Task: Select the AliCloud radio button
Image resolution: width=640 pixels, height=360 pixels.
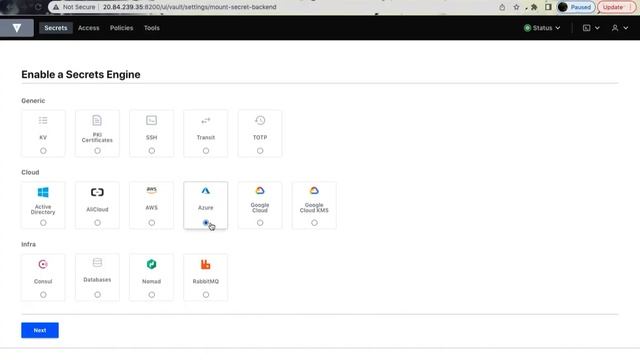Action: 97,223
